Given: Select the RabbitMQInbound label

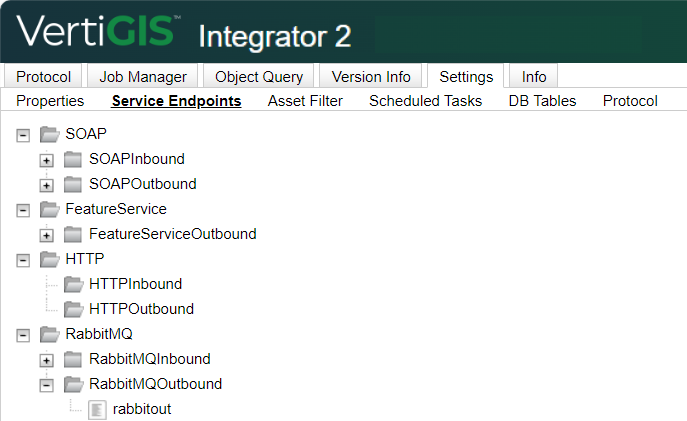Looking at the screenshot, I should [150, 359].
